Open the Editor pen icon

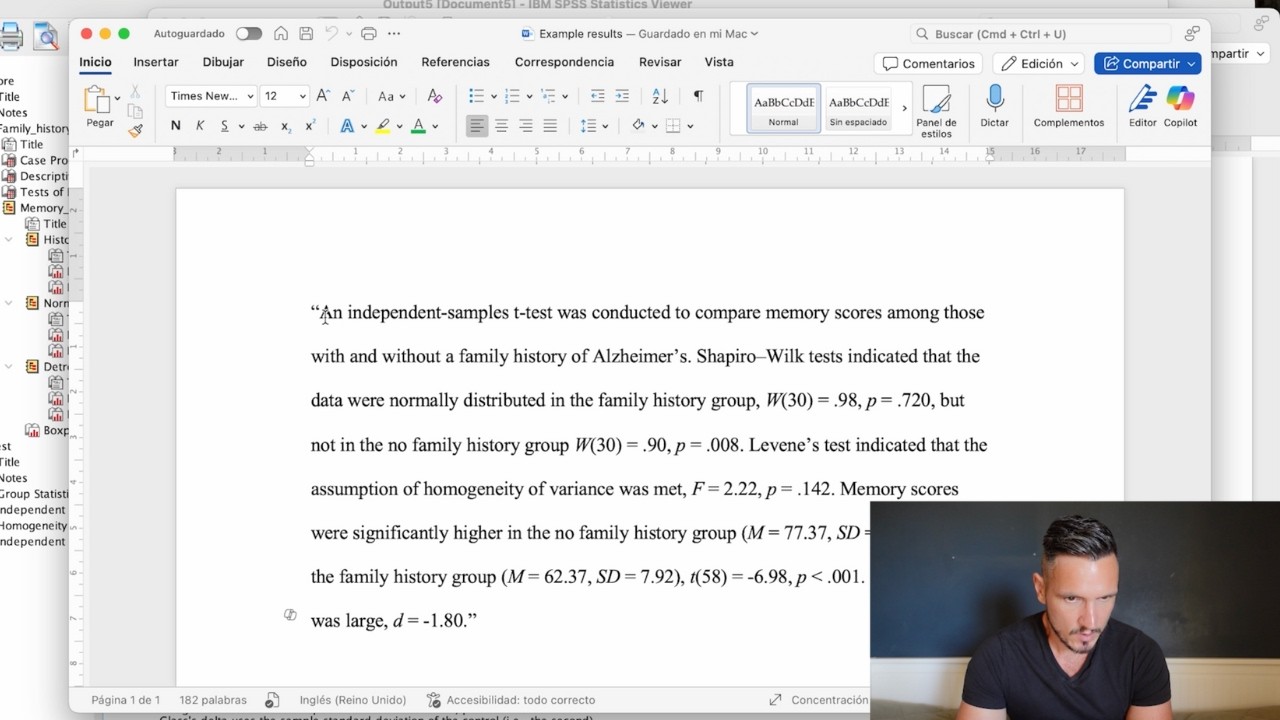point(1142,106)
